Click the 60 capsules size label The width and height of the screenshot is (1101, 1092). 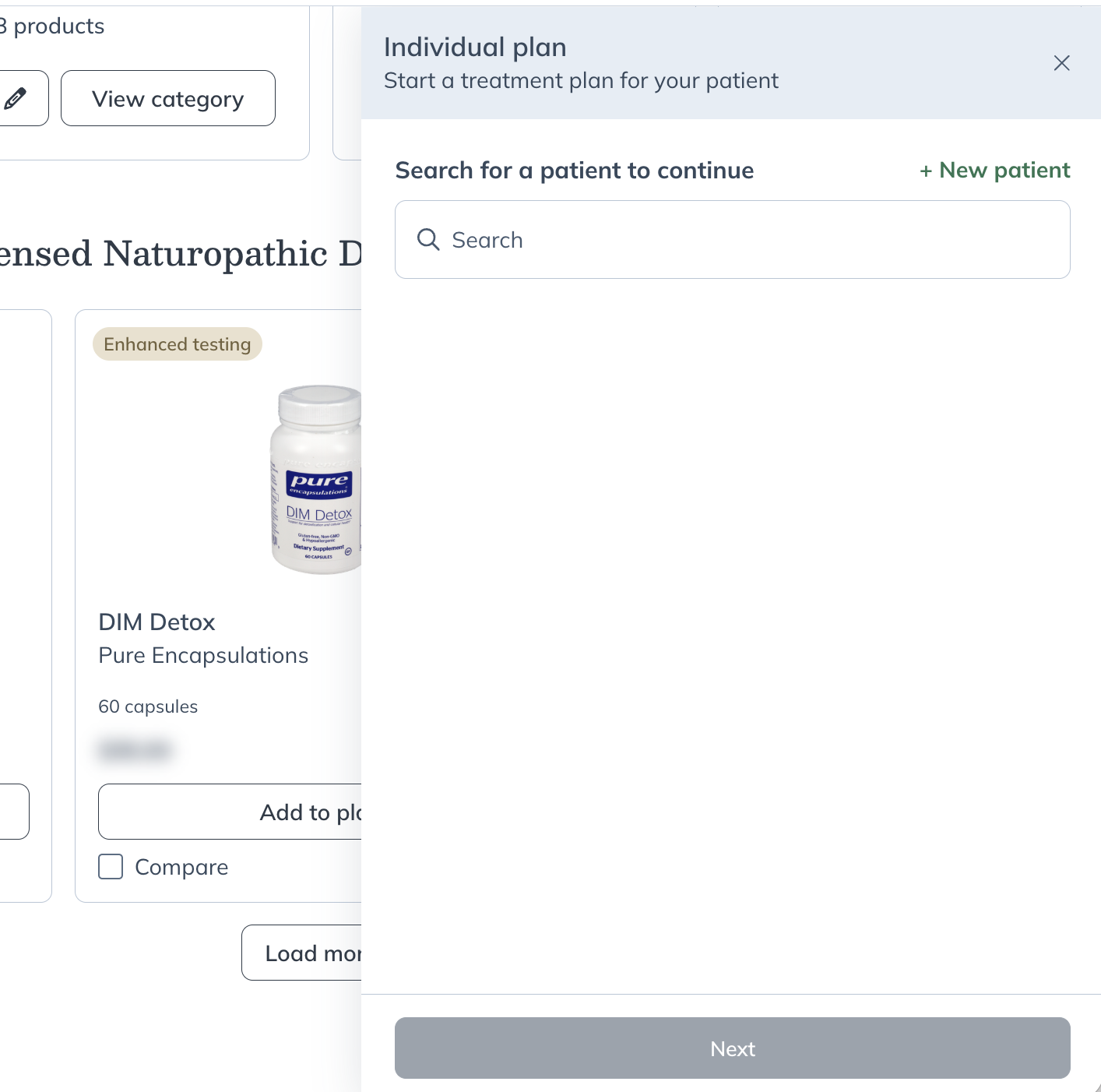[147, 706]
